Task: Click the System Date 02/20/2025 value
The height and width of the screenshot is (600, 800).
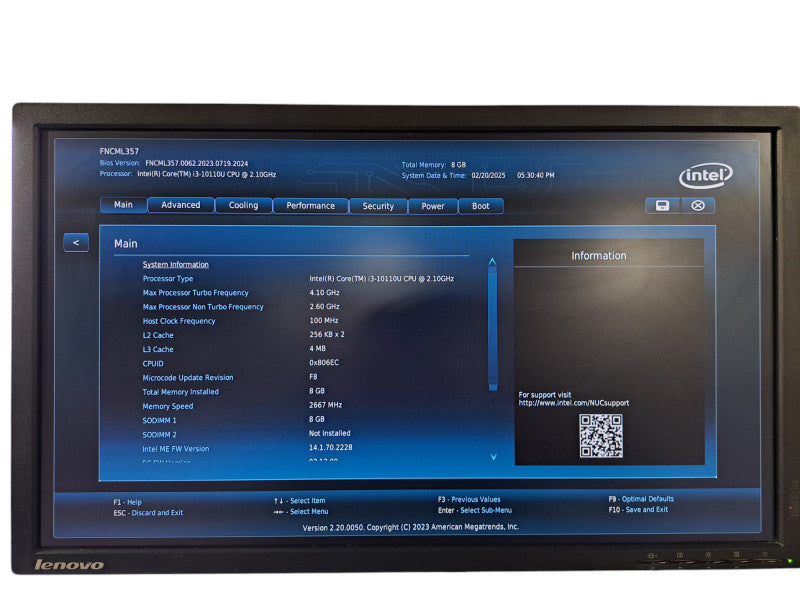Action: pos(488,176)
